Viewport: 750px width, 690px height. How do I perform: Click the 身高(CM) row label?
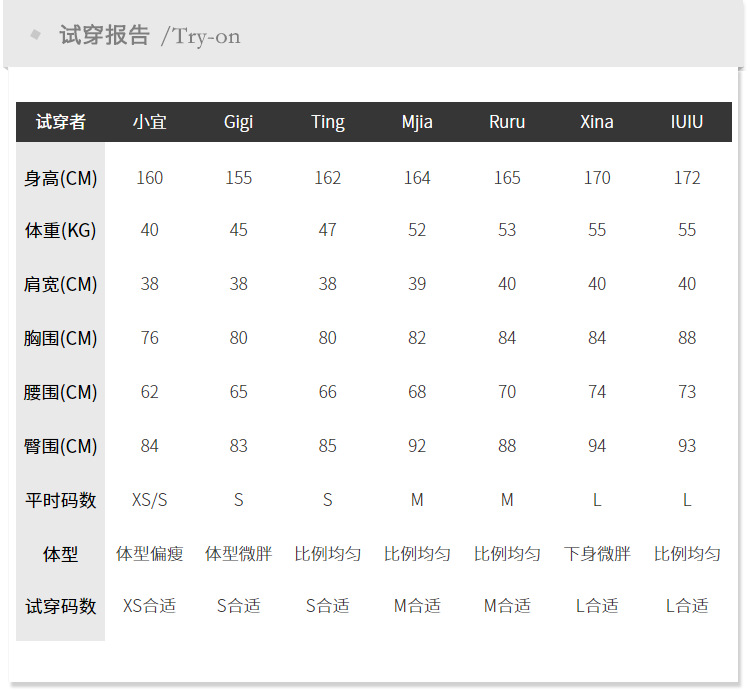click(x=61, y=178)
